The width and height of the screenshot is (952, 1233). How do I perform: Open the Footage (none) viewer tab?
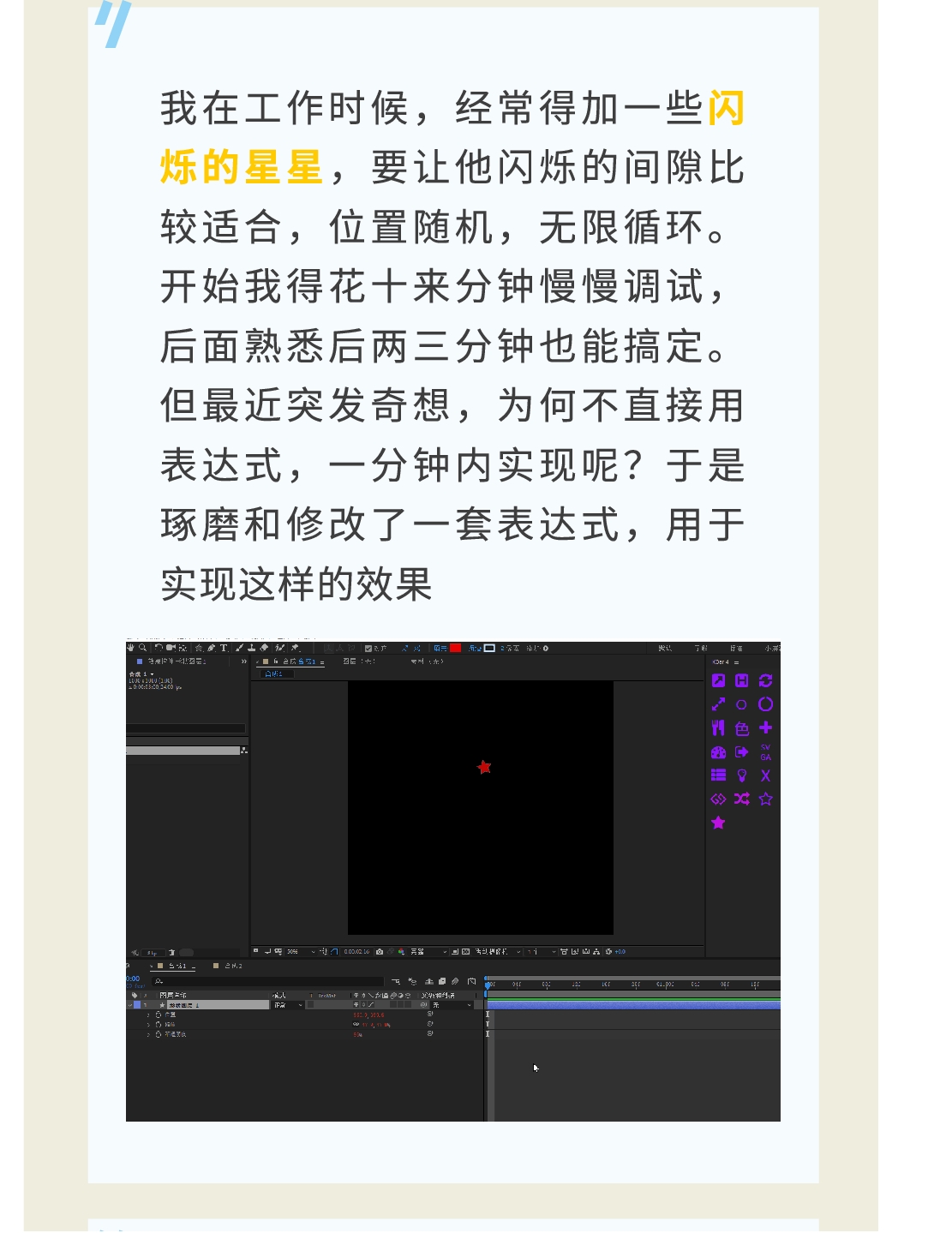[427, 661]
